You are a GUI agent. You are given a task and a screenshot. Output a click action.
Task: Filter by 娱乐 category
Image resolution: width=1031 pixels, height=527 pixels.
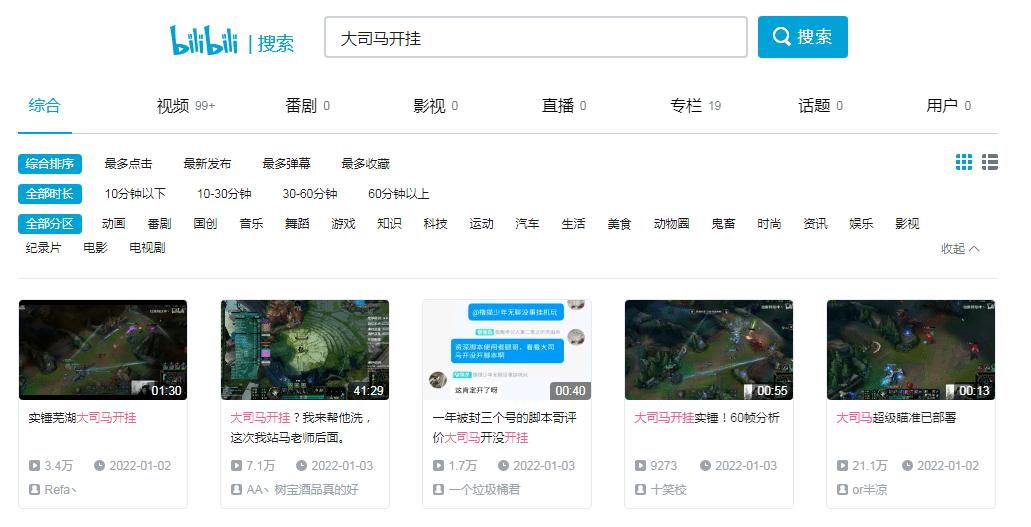[x=861, y=224]
